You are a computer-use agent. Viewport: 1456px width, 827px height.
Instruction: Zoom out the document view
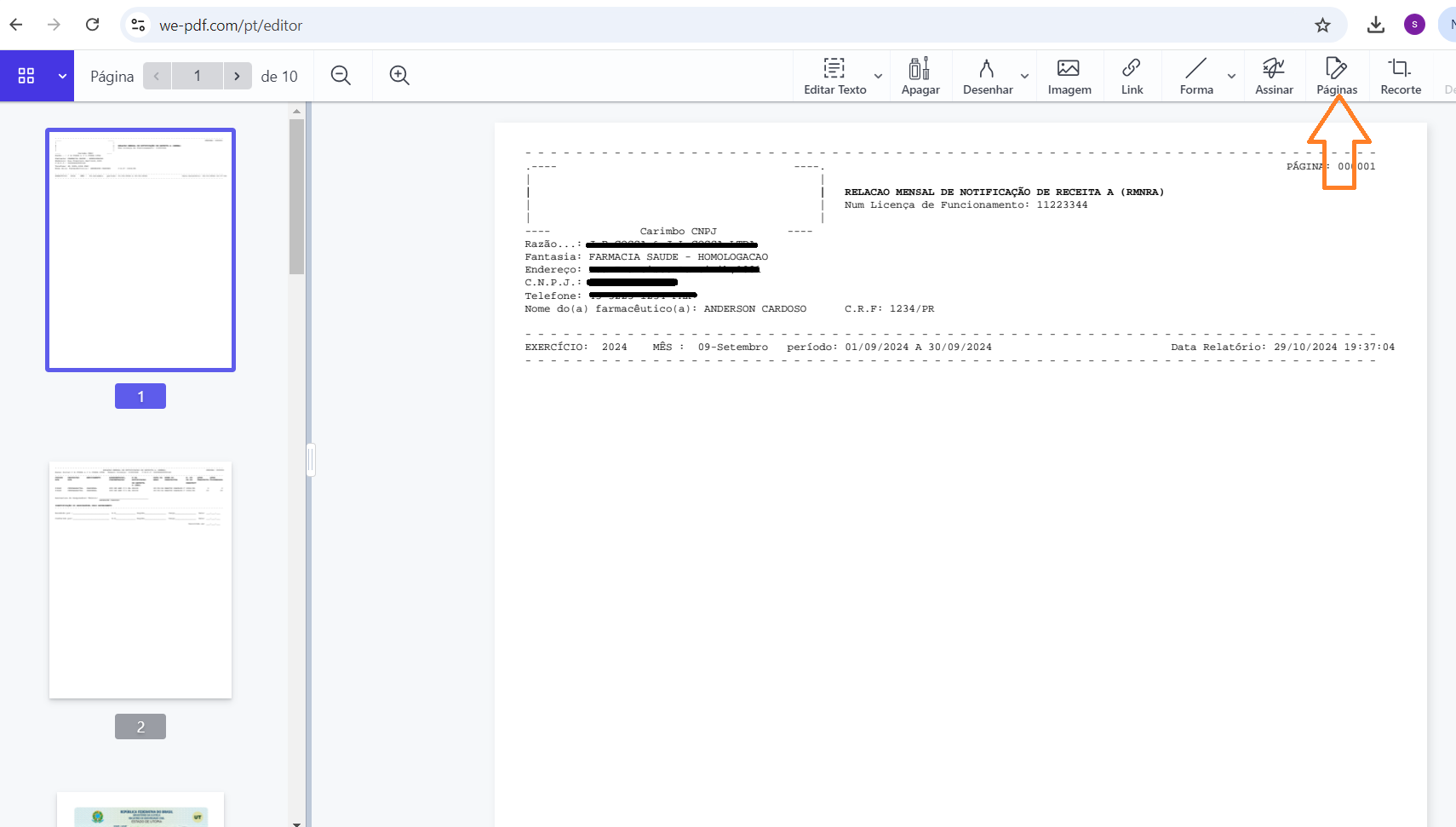pos(341,76)
